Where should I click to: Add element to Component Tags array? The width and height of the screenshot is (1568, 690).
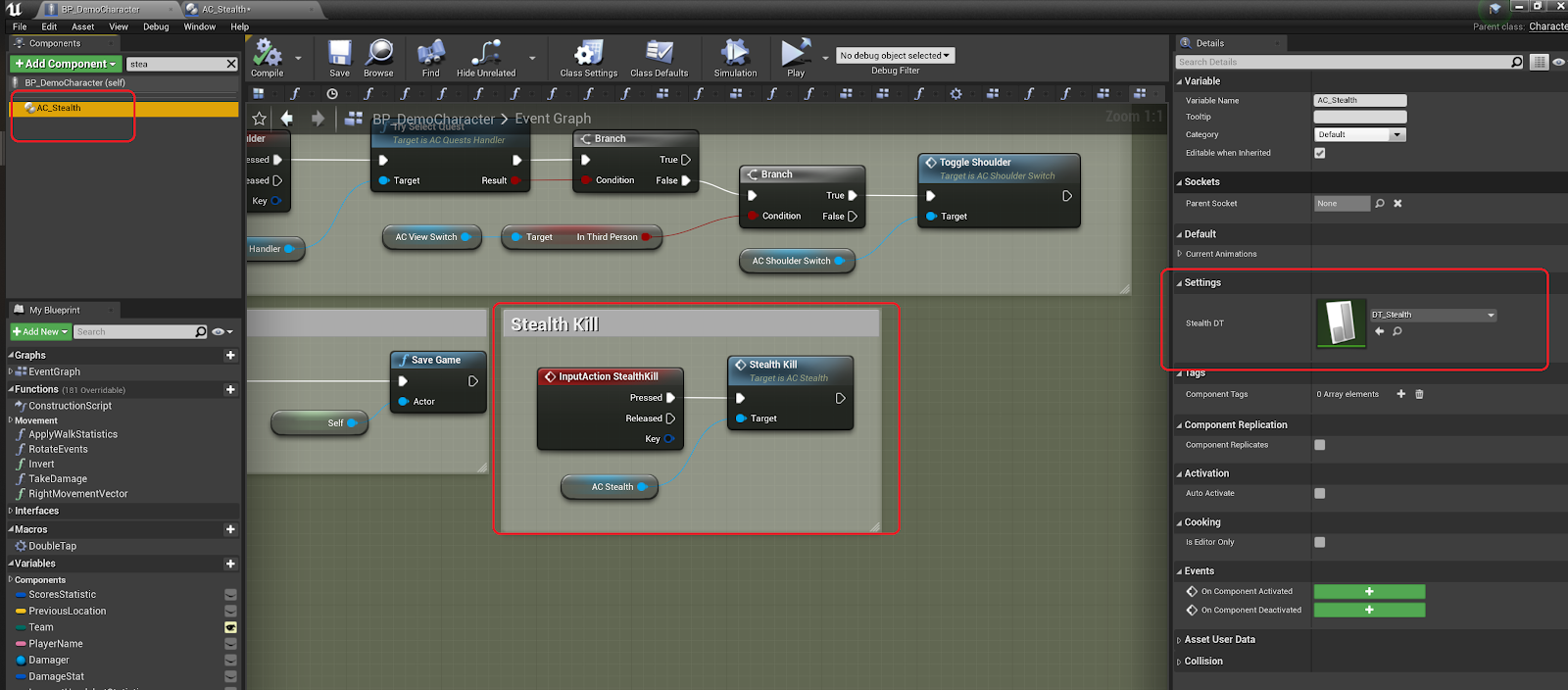pyautogui.click(x=1401, y=394)
